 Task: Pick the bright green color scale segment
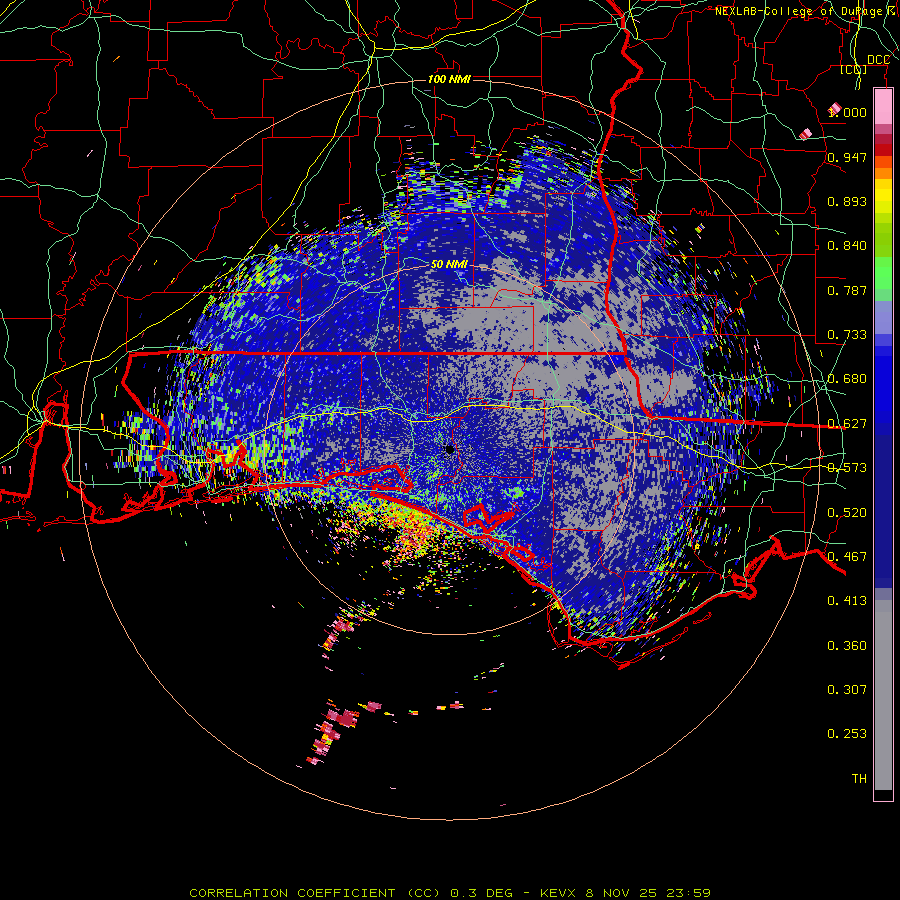[883, 273]
